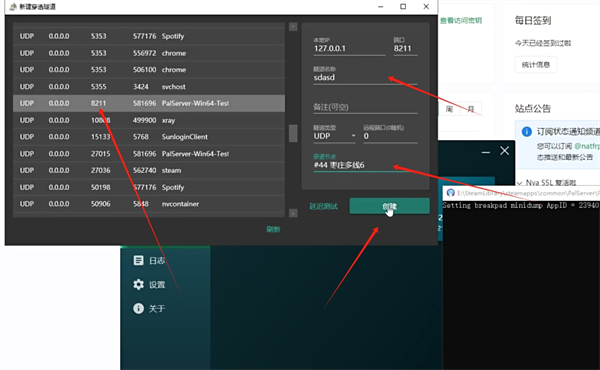Close the dark launcher window
The height and width of the screenshot is (370, 600).
point(505,151)
